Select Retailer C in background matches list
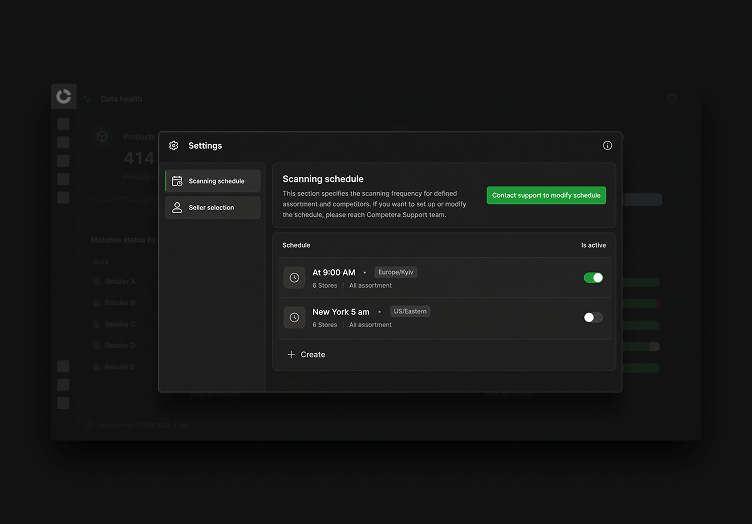 pyautogui.click(x=120, y=324)
